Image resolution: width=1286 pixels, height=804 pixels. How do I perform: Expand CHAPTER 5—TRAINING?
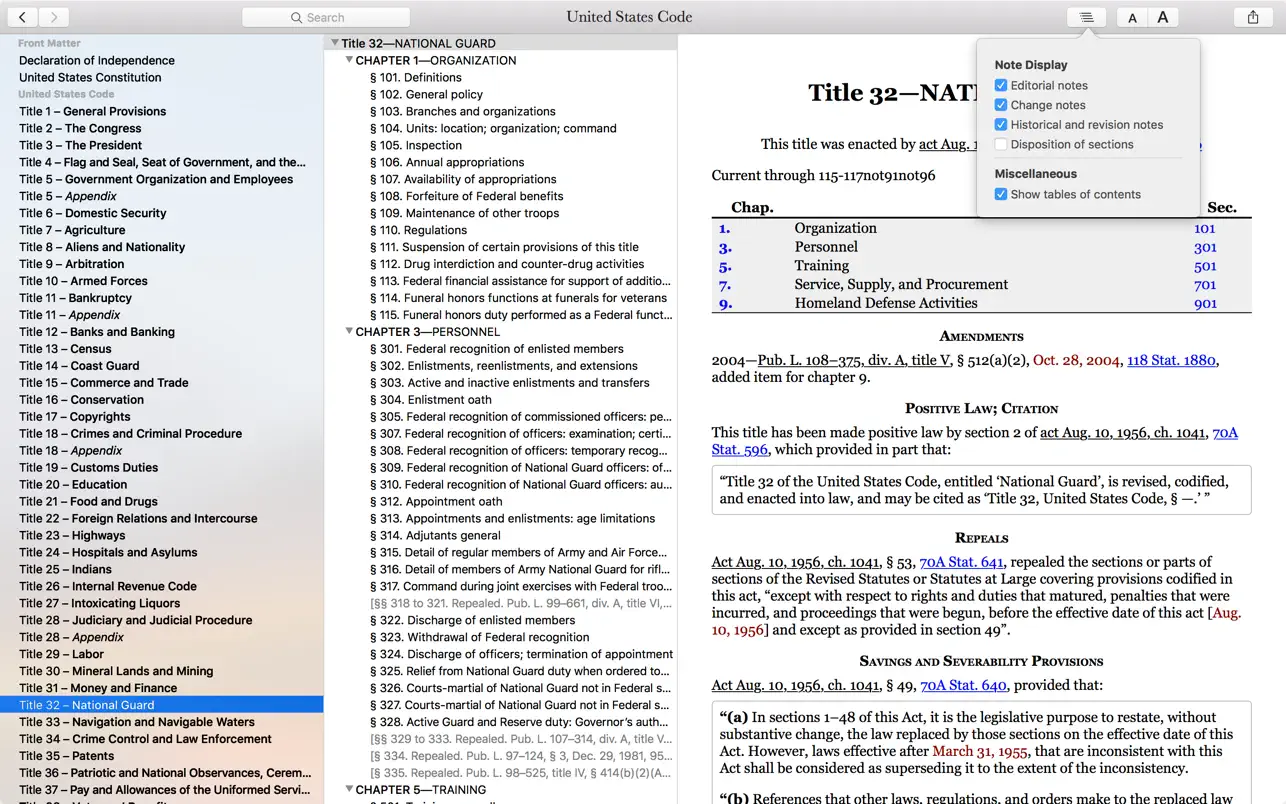tap(348, 789)
